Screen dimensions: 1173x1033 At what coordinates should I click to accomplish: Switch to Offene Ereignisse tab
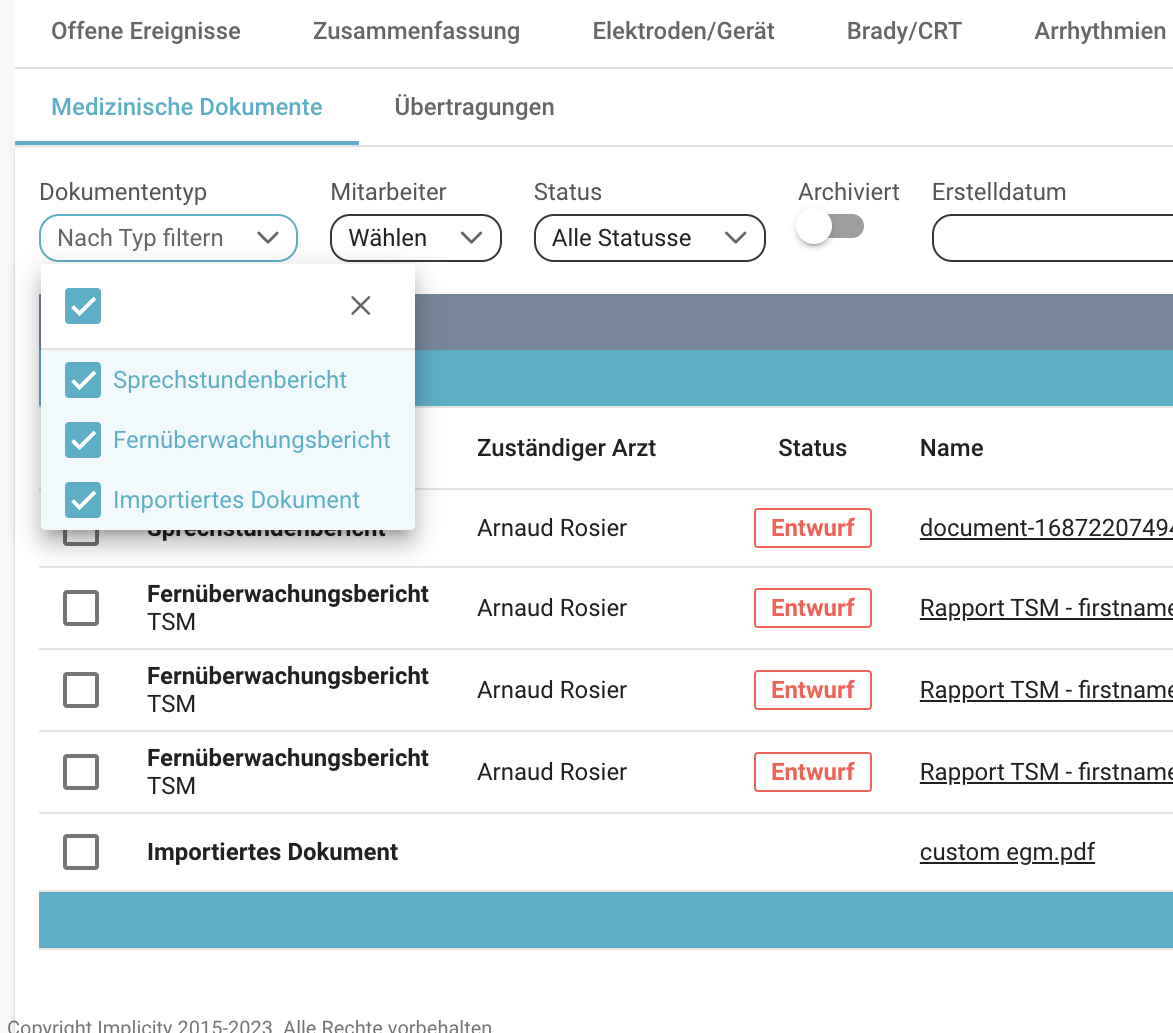pyautogui.click(x=146, y=31)
